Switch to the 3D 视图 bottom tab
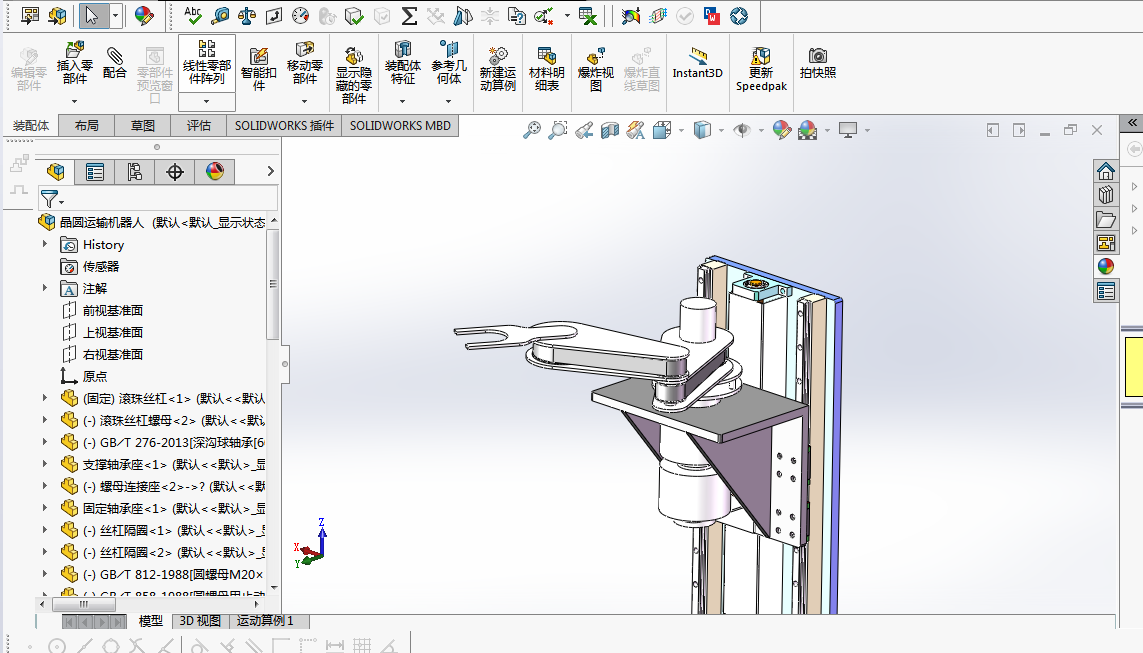The image size is (1143, 653). pyautogui.click(x=200, y=621)
